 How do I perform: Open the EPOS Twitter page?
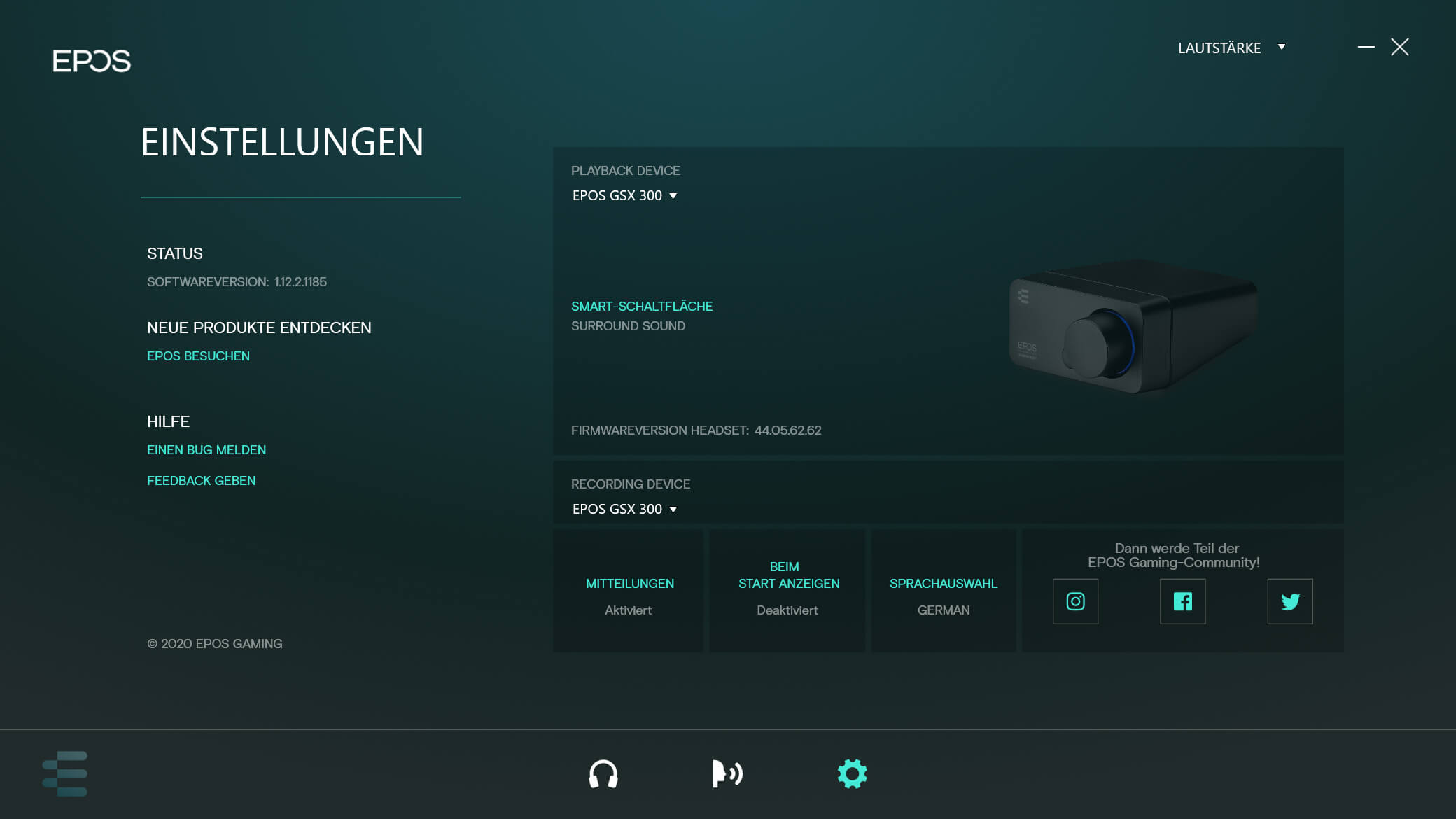1289,601
